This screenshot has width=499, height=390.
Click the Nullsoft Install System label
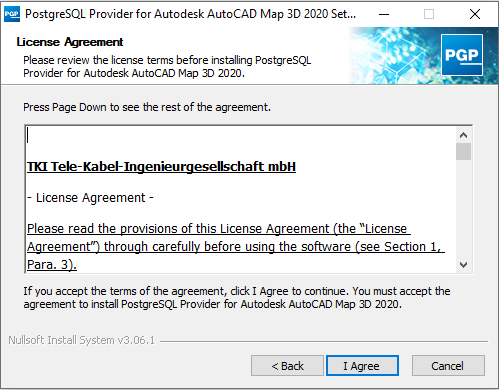pyautogui.click(x=81, y=340)
